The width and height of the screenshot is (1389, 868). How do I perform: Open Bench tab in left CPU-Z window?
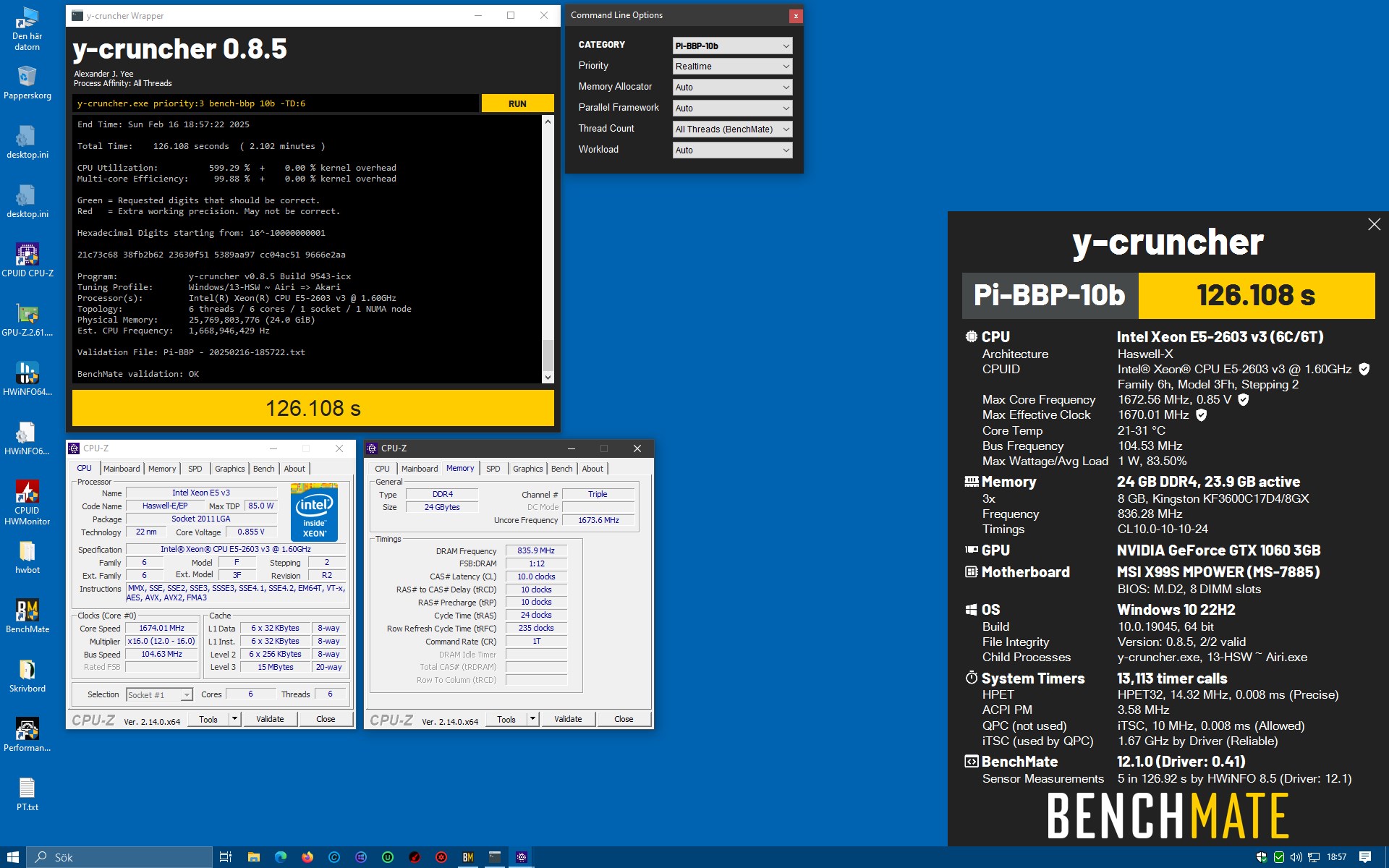[x=264, y=469]
